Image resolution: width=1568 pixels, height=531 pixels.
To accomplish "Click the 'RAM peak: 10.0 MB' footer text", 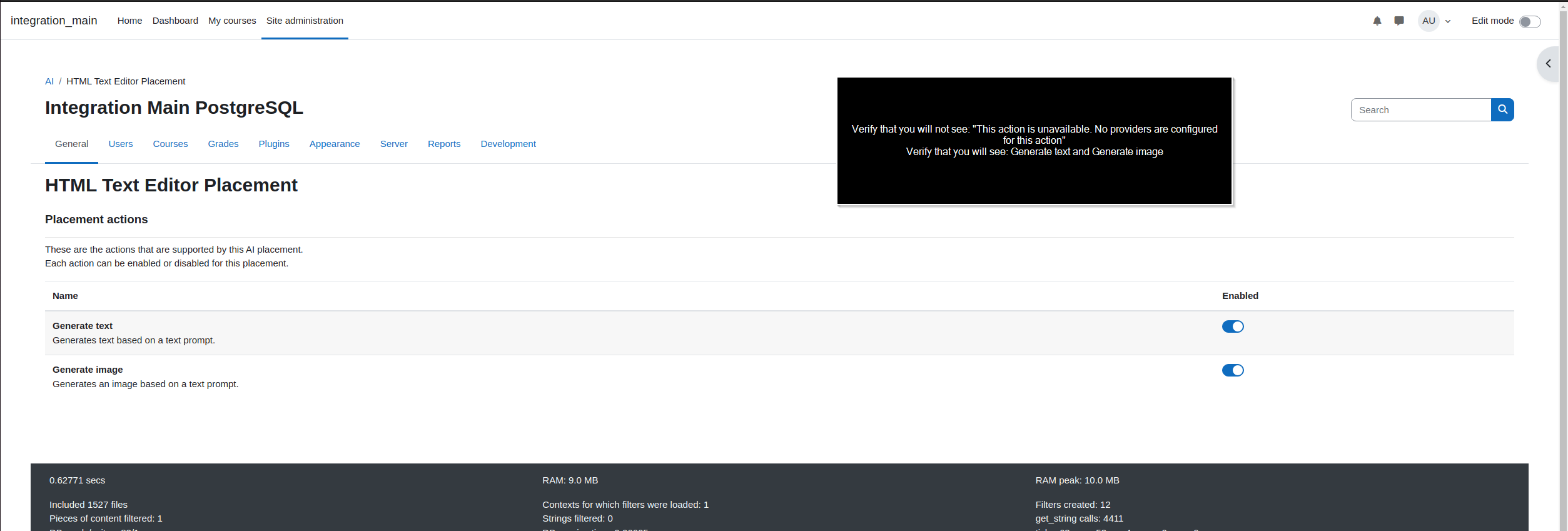I will [1077, 480].
